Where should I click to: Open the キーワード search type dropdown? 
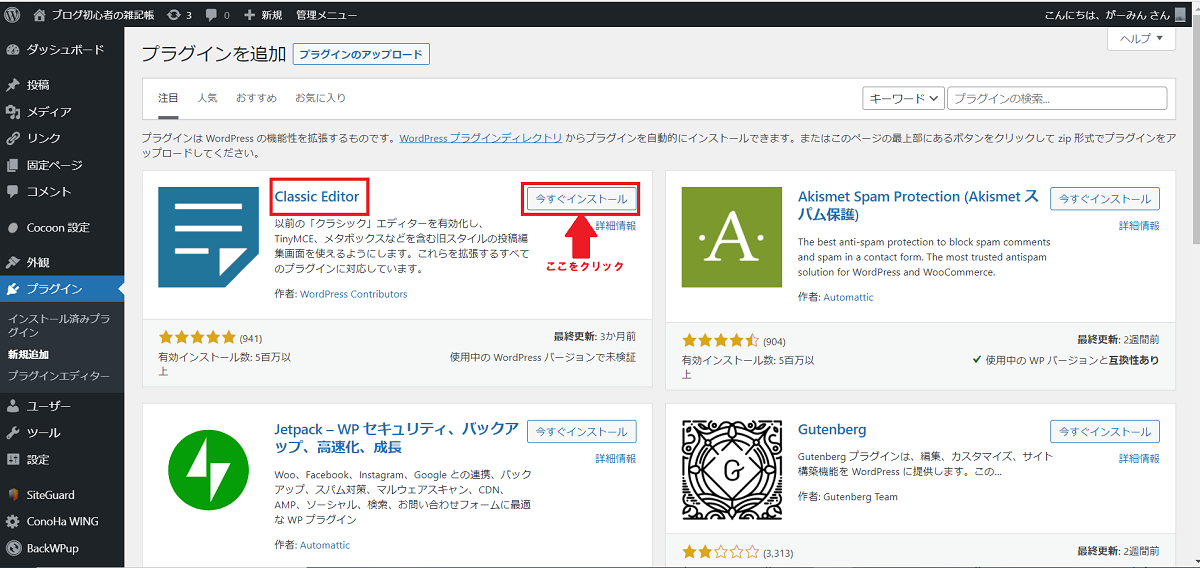tap(903, 98)
